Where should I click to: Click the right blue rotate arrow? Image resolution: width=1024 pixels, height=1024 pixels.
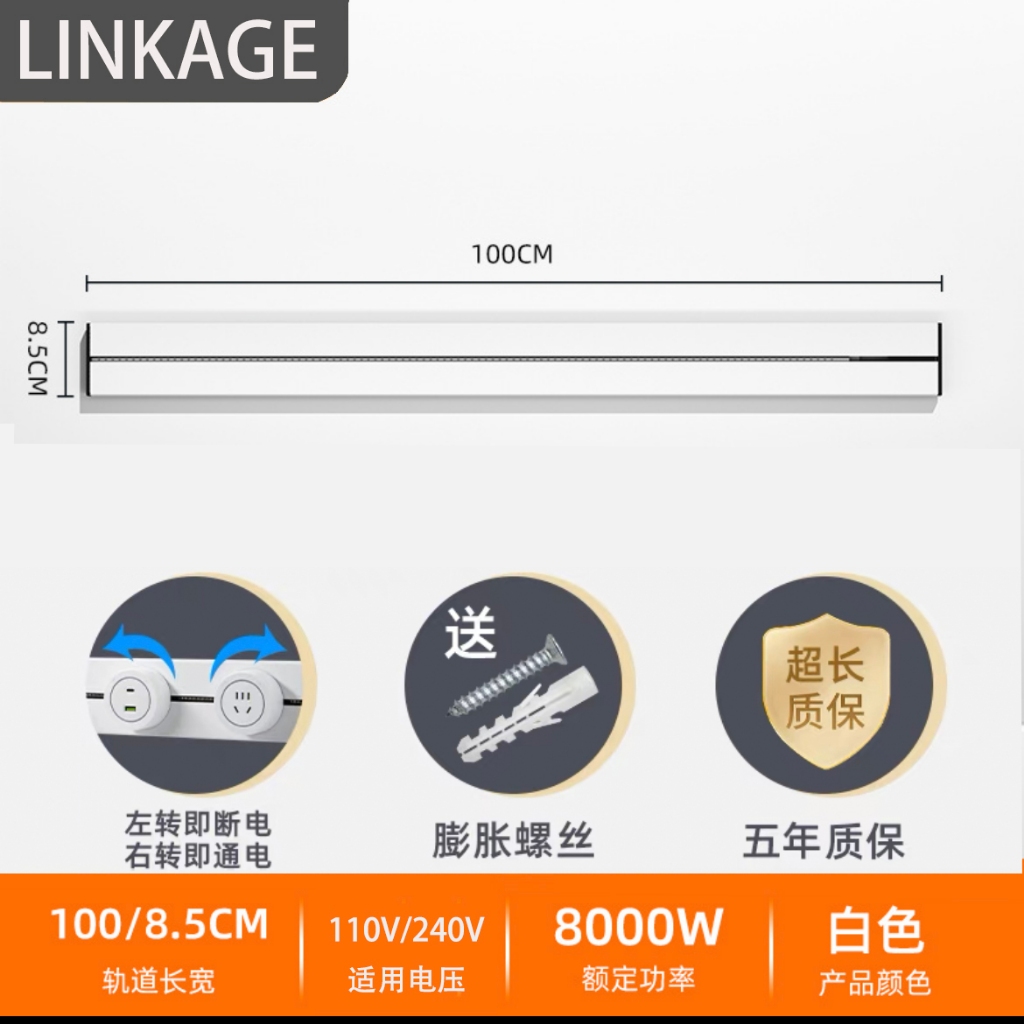[248, 648]
